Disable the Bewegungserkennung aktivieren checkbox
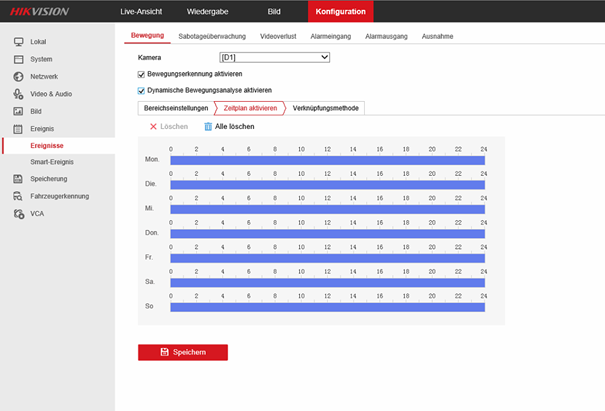 pos(141,74)
